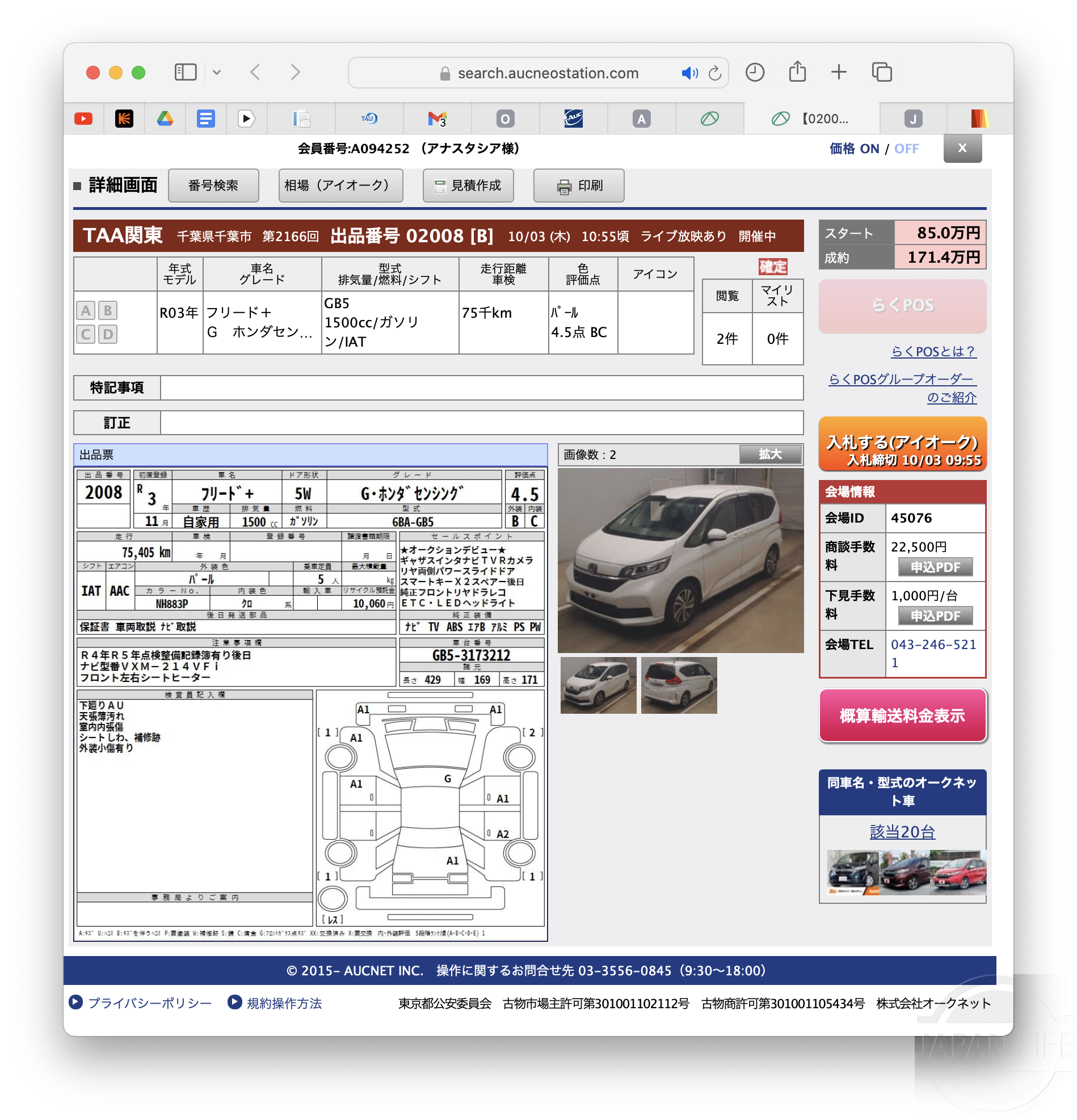Viewport: 1077px width, 1120px height.
Task: Click the calculator icon on 見積作成 button
Action: pyautogui.click(x=440, y=186)
